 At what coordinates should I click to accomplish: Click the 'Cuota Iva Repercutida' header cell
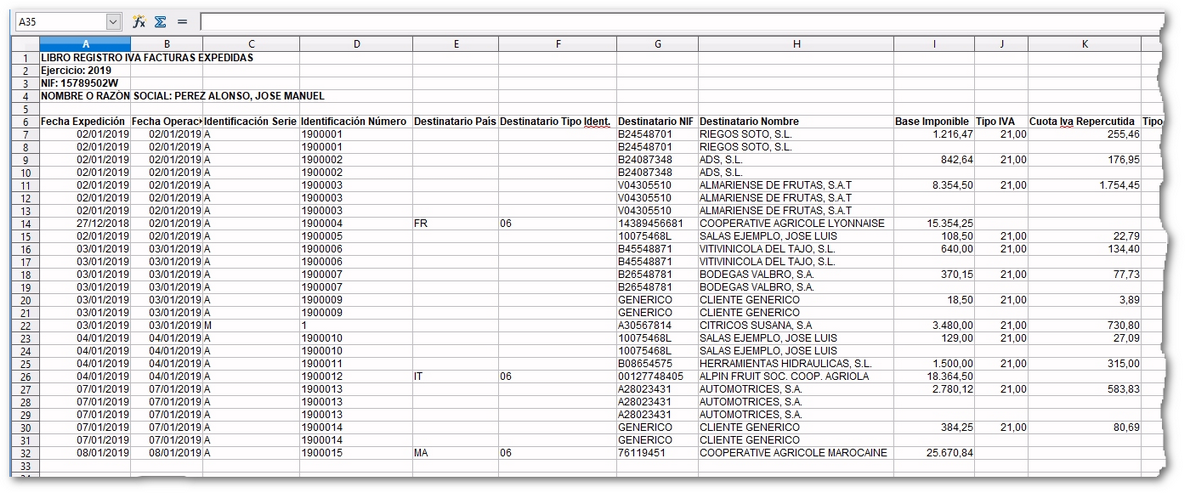pos(1084,122)
